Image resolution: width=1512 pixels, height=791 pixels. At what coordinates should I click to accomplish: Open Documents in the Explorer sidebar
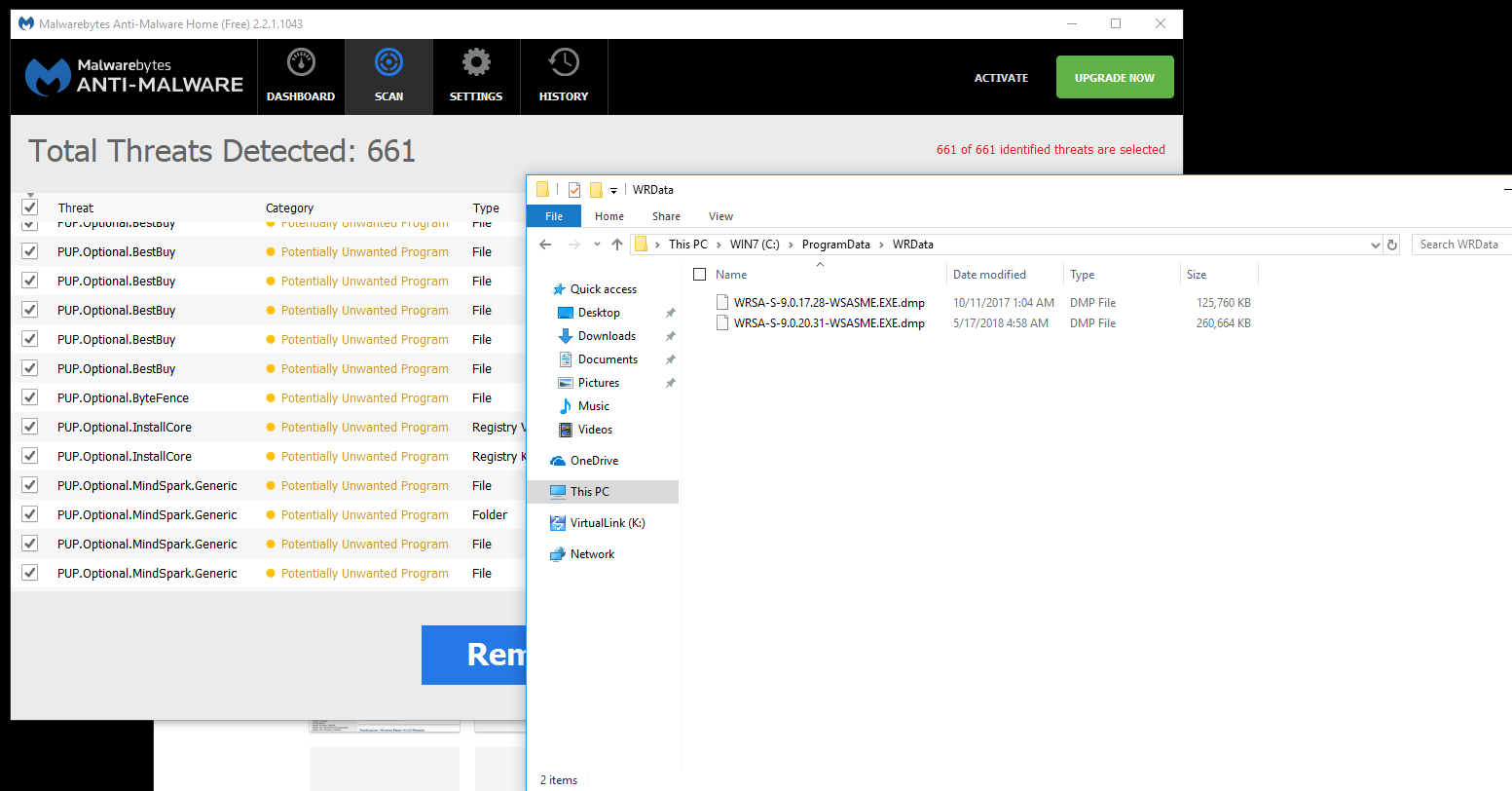click(608, 359)
